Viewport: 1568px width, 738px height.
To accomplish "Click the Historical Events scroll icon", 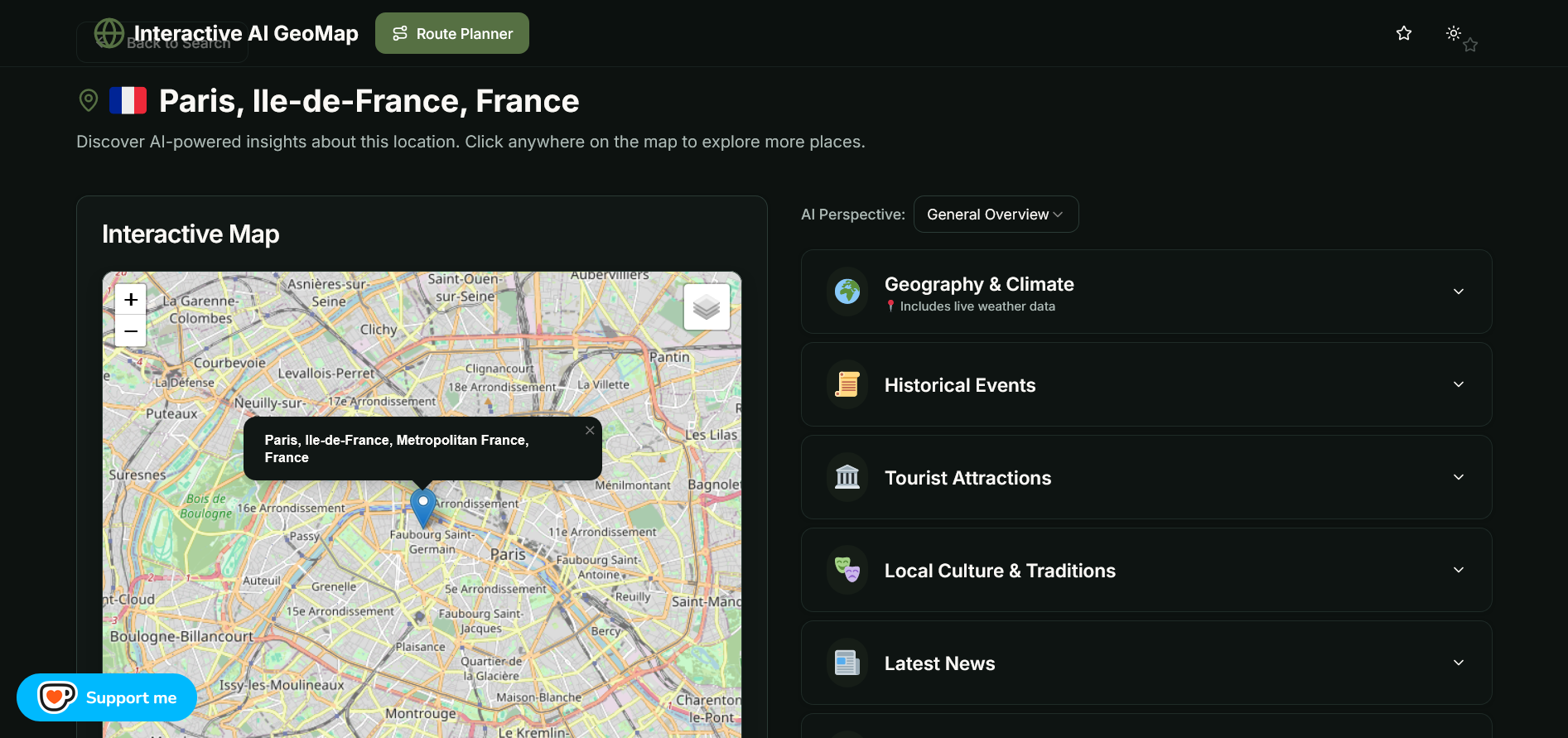I will coord(847,384).
